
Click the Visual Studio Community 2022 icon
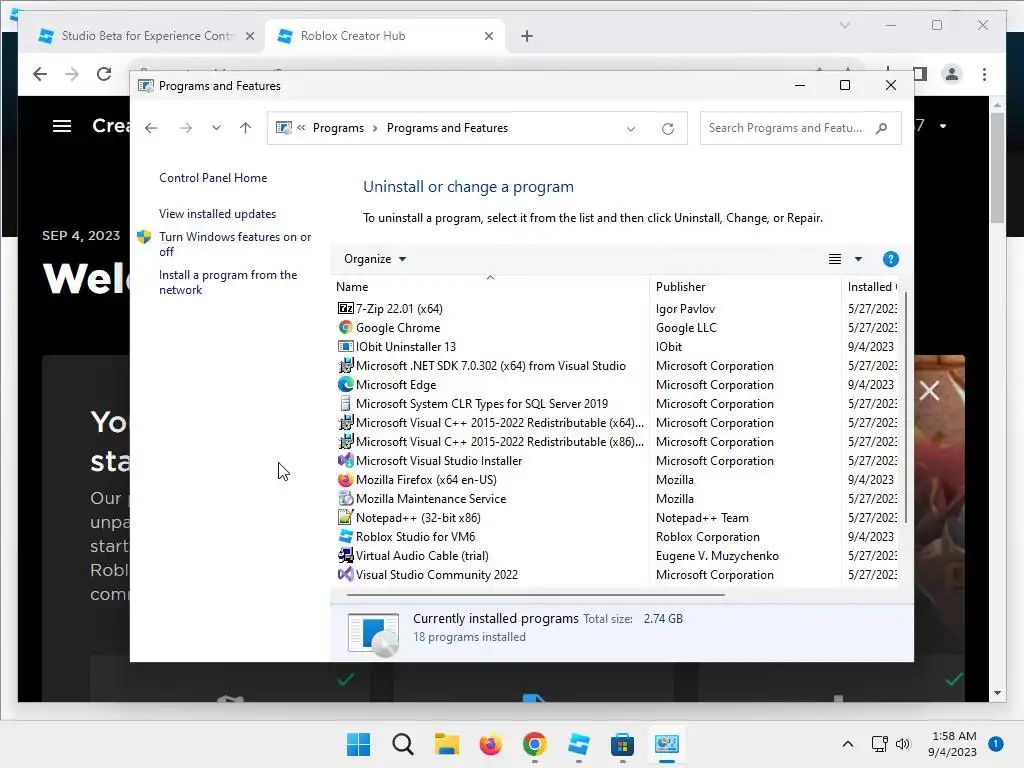[345, 574]
